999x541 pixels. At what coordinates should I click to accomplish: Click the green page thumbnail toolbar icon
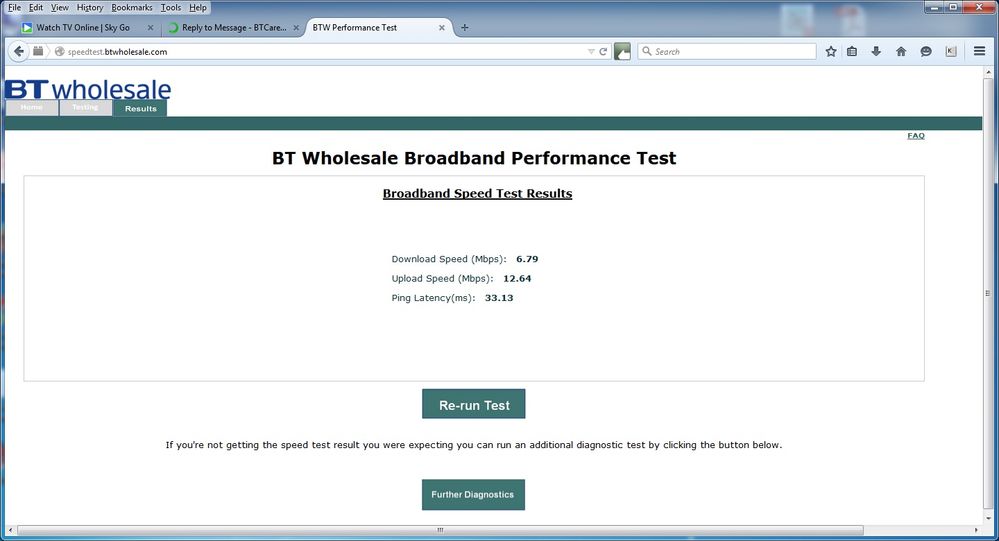point(622,52)
